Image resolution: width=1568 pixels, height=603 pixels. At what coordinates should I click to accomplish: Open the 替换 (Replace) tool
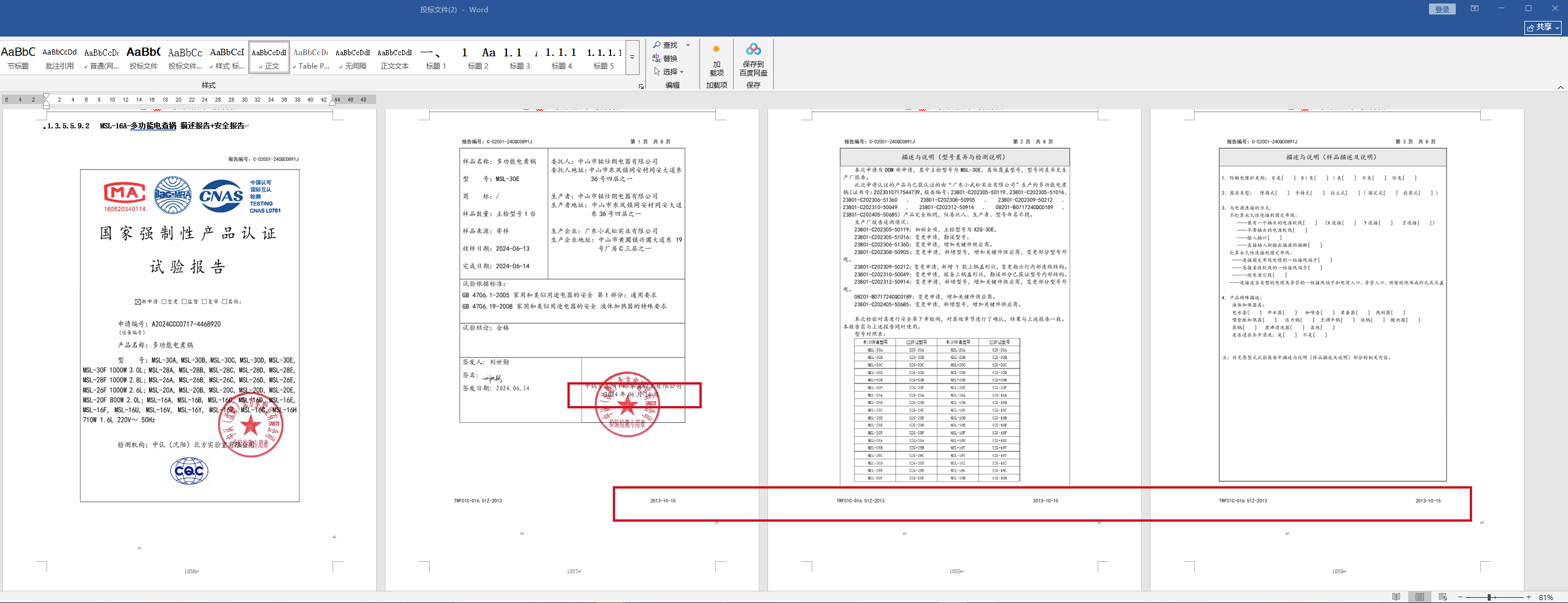[665, 59]
